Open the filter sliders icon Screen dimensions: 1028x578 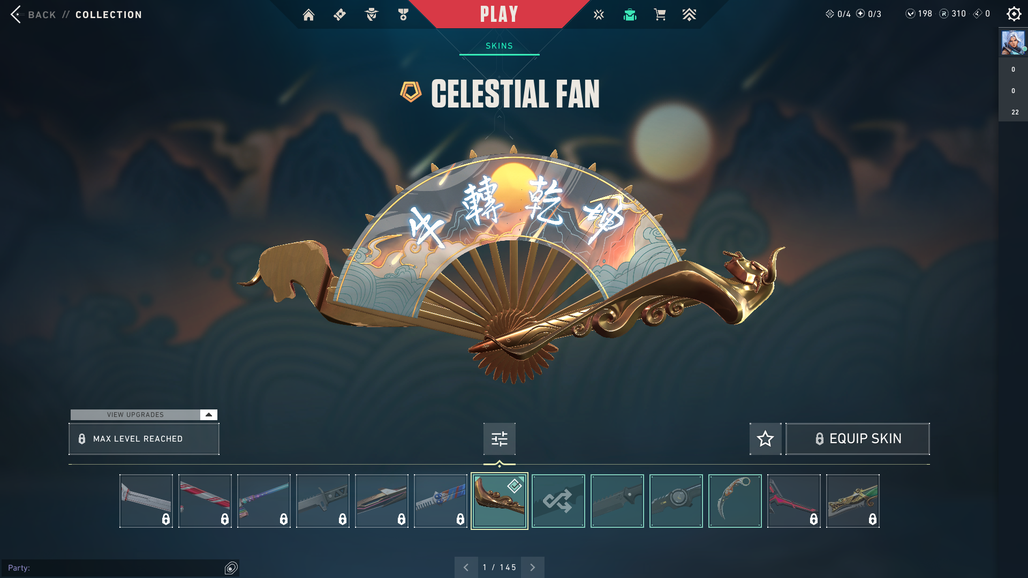(x=500, y=438)
